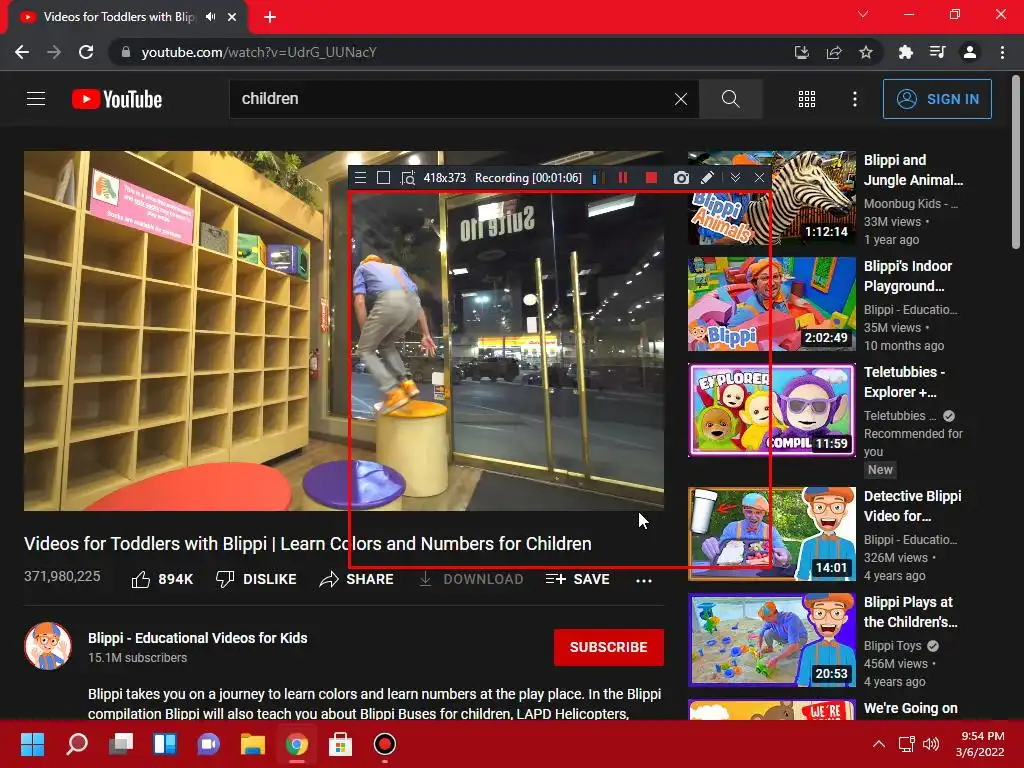Open the YouTube hamburger guide menu
Image resolution: width=1024 pixels, height=768 pixels.
click(x=36, y=99)
